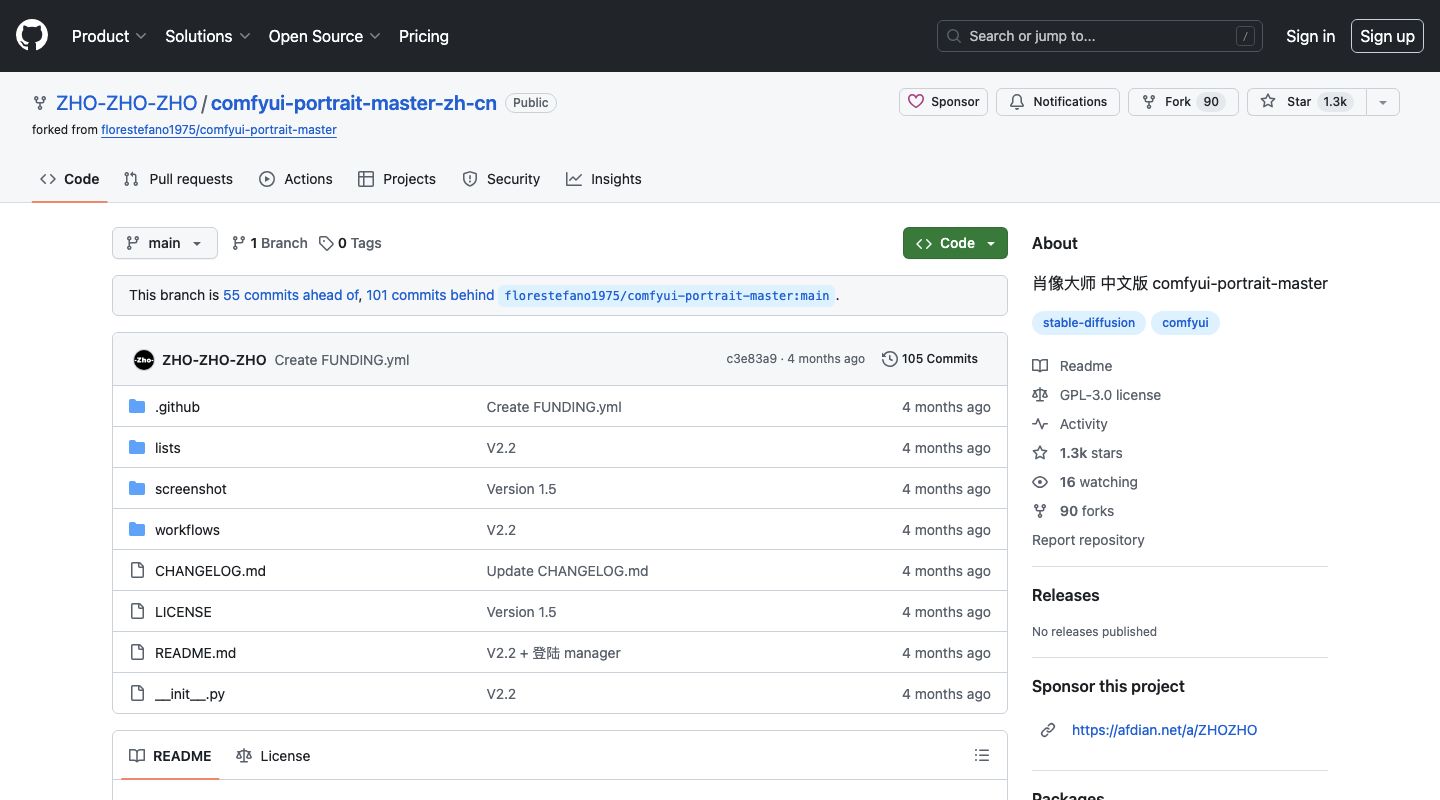Open the ZHO-ZHO-ZHO owner link
Image resolution: width=1440 pixels, height=800 pixels.
tap(127, 102)
